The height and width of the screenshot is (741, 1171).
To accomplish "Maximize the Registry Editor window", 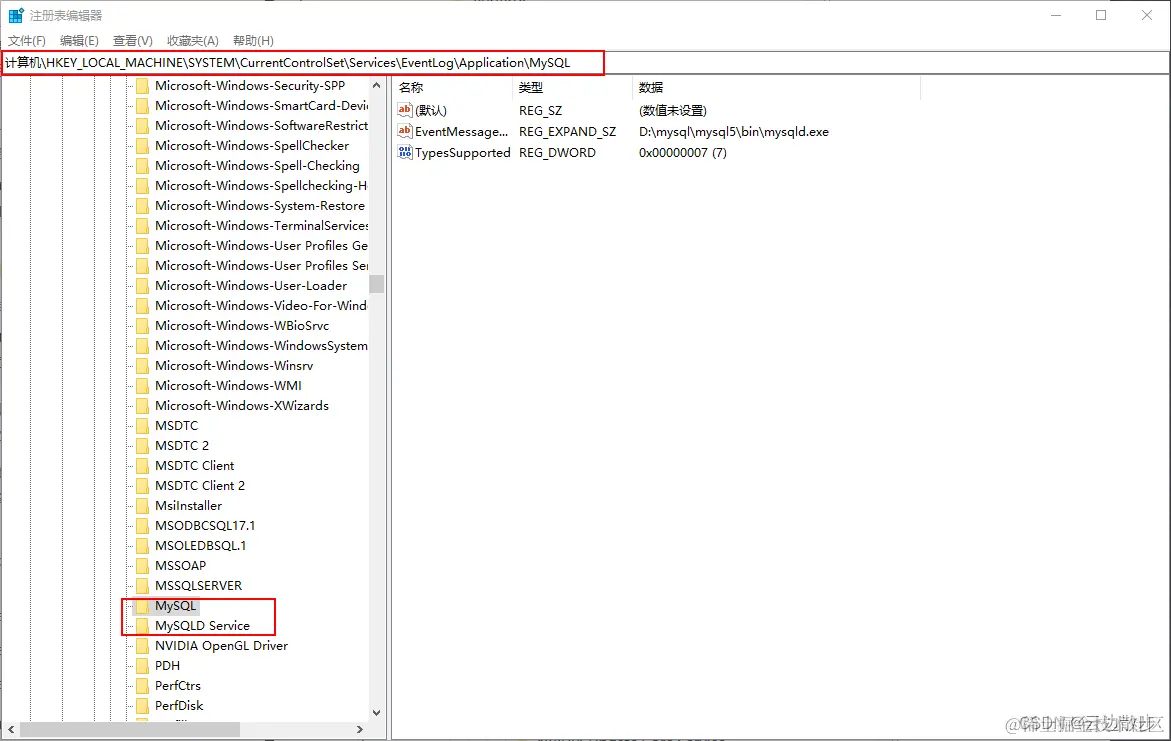I will [x=1101, y=15].
